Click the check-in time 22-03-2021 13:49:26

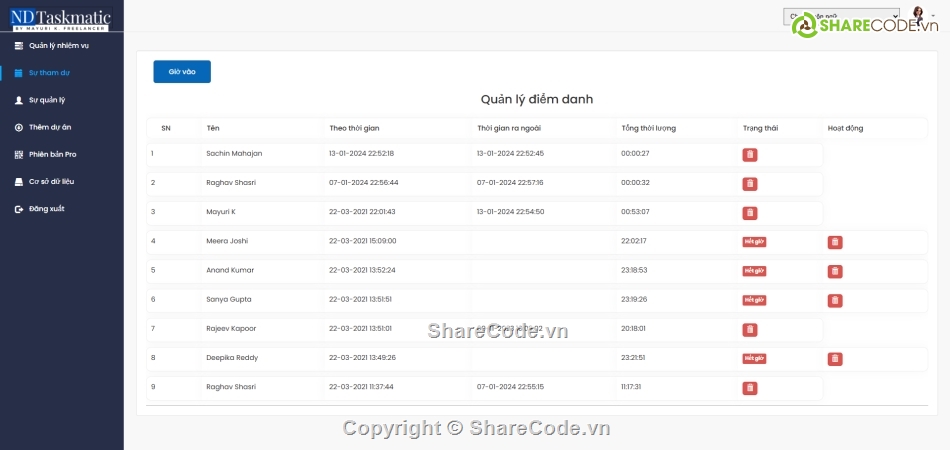click(362, 358)
